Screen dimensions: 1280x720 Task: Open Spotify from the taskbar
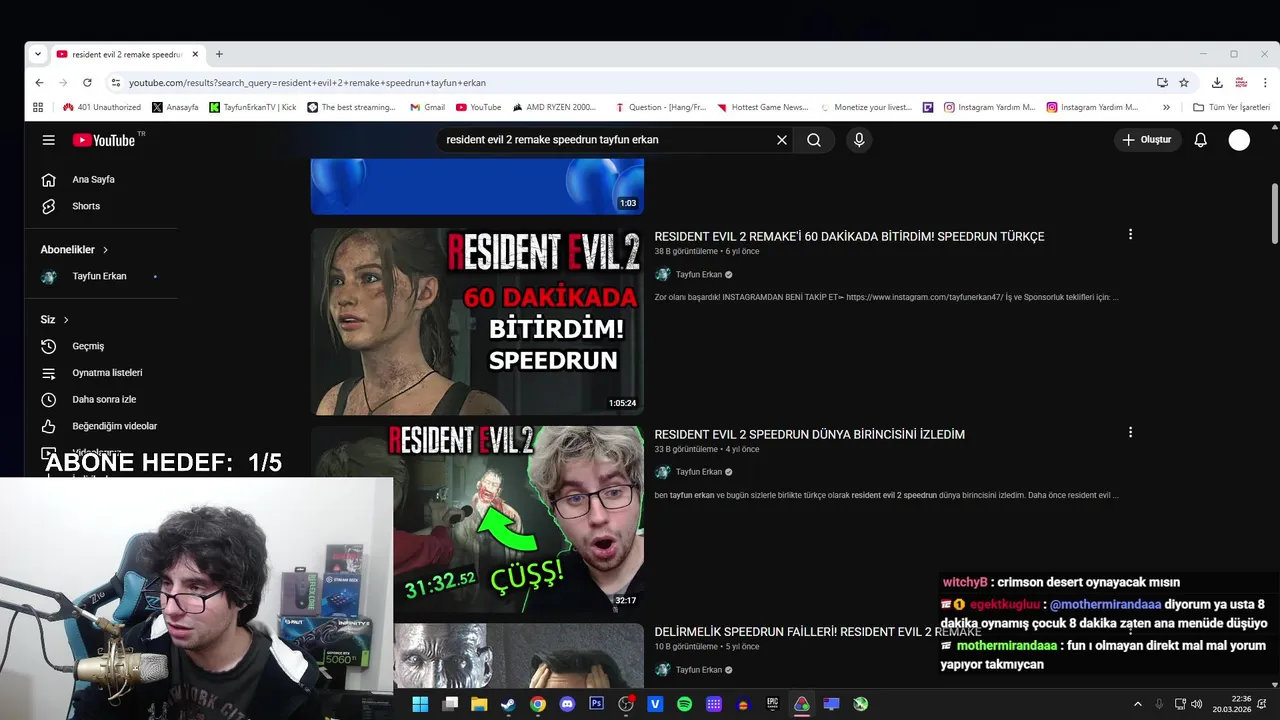click(x=684, y=704)
